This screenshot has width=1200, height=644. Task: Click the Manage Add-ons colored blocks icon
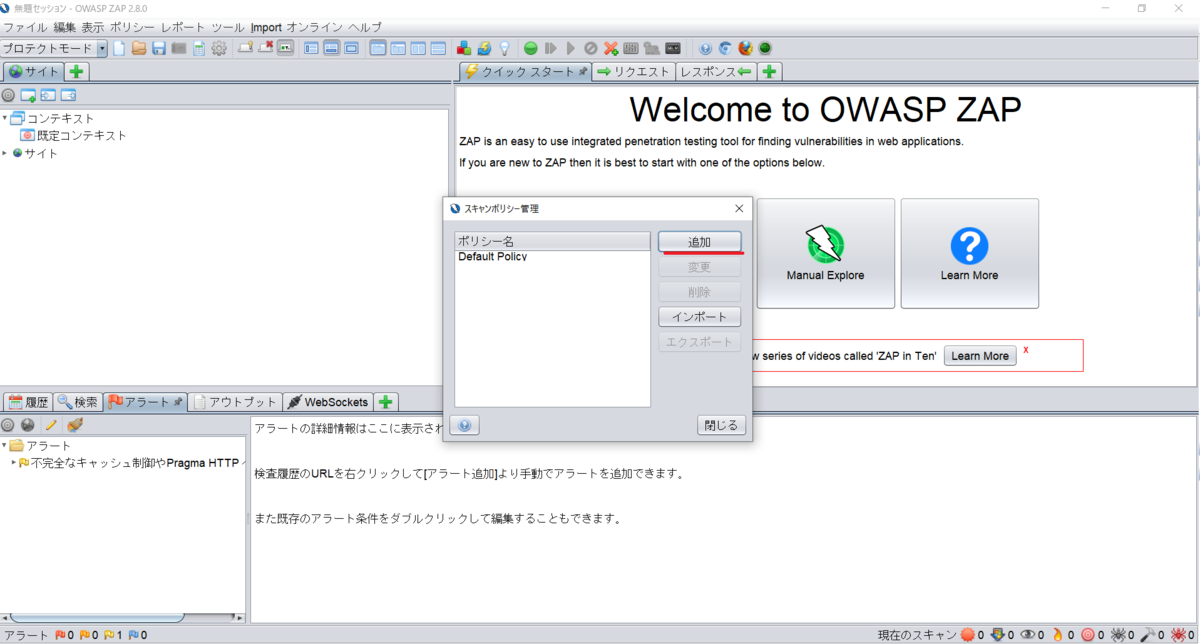[x=464, y=48]
